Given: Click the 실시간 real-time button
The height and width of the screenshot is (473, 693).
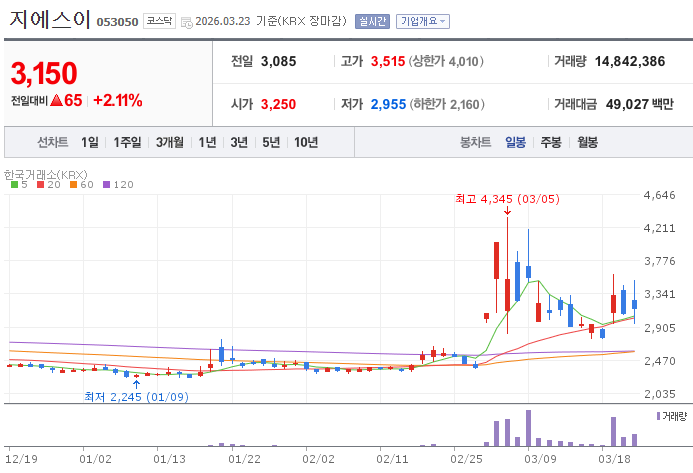Looking at the screenshot, I should click(372, 21).
